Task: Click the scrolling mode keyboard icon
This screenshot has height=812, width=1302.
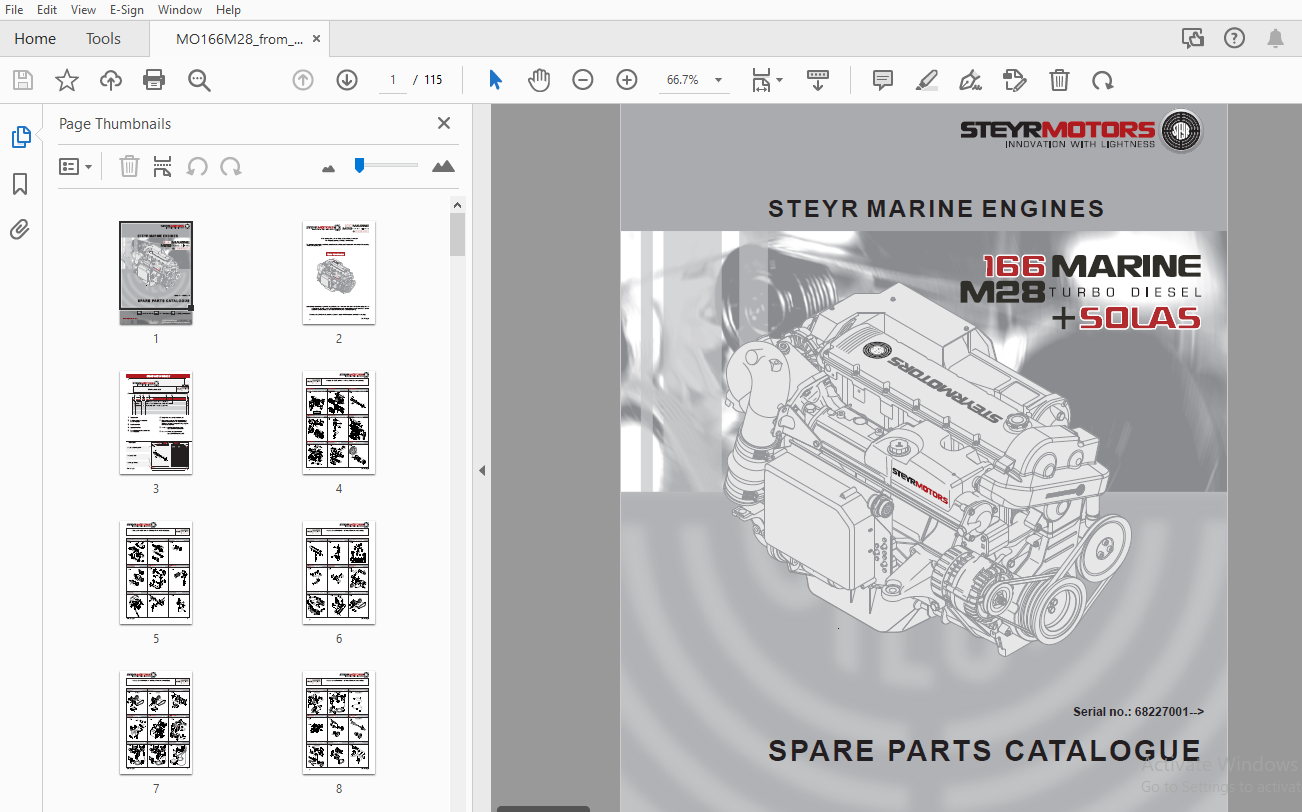Action: click(x=818, y=80)
